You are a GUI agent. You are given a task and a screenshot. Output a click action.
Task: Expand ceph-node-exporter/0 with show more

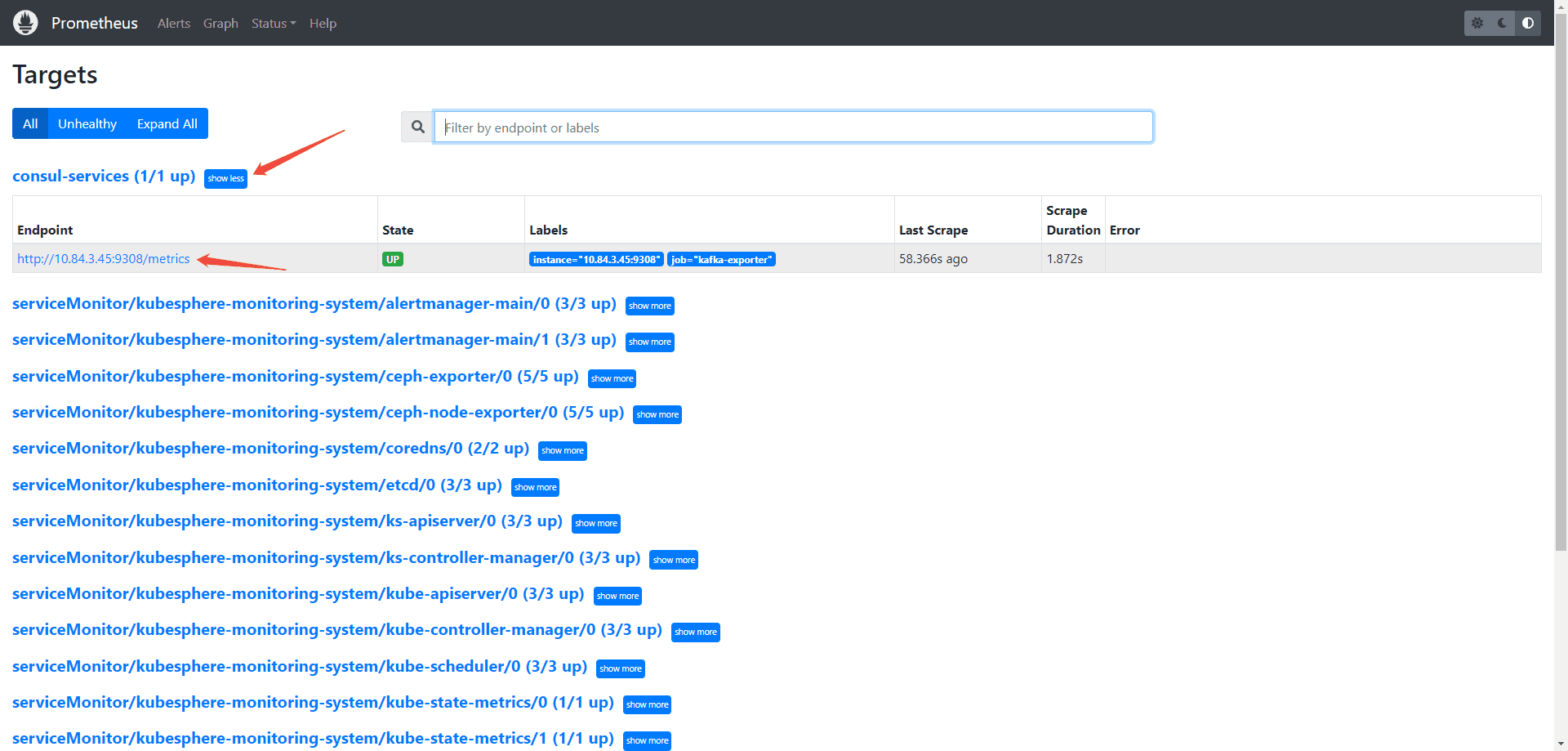click(x=657, y=414)
